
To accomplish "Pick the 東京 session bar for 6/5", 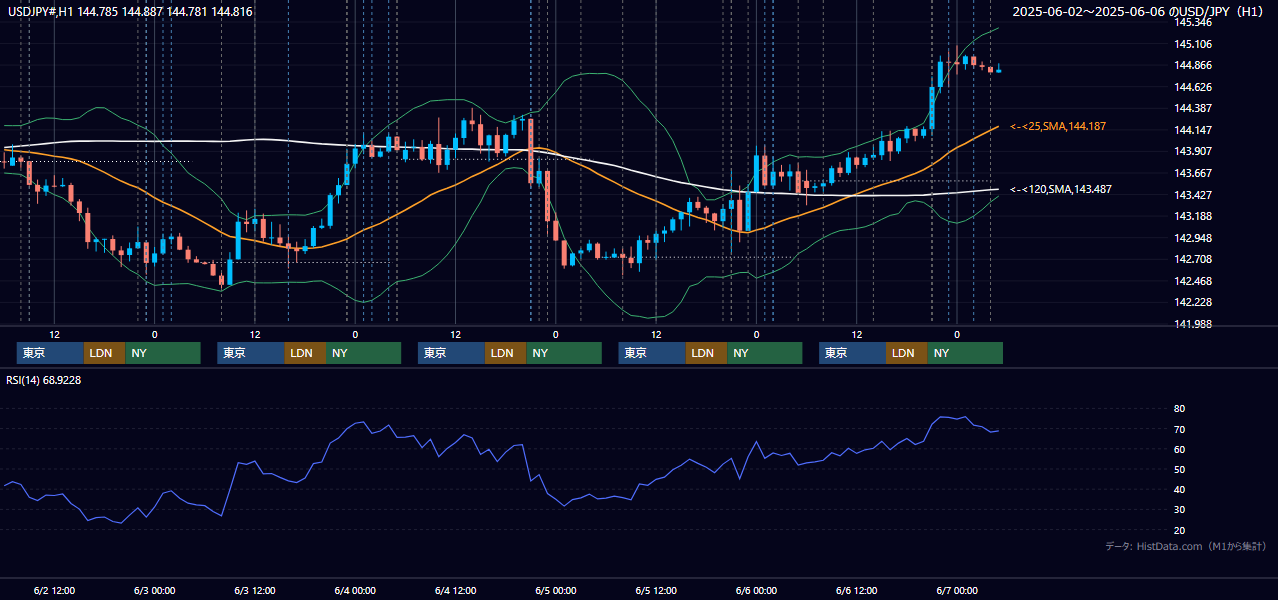I will coord(652,353).
